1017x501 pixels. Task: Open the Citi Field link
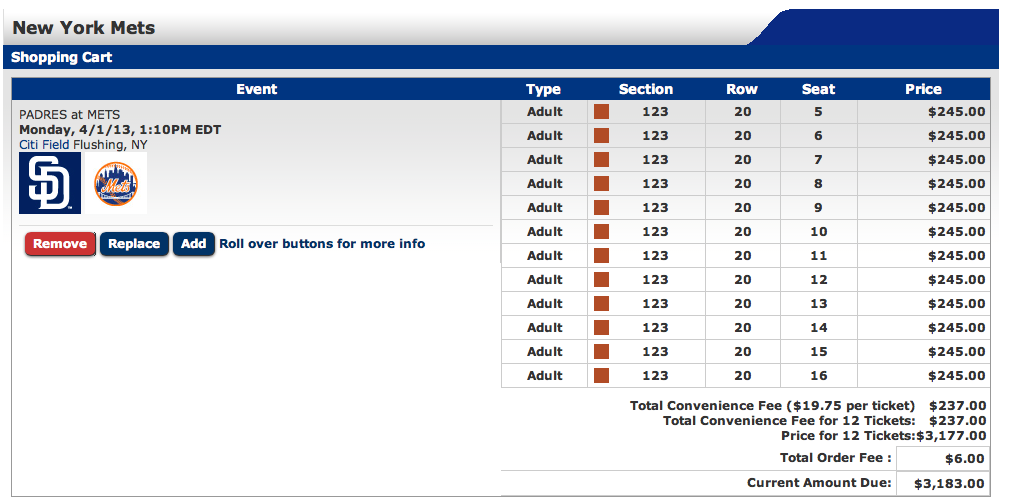click(45, 145)
